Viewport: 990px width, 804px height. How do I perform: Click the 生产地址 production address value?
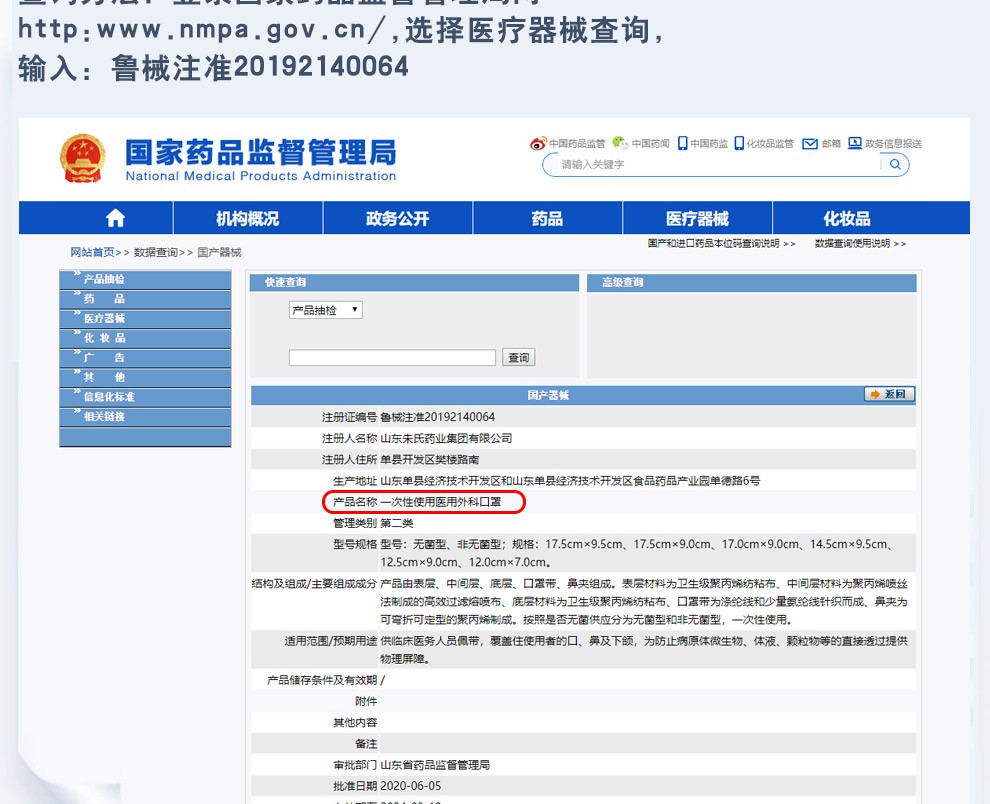pyautogui.click(x=570, y=481)
